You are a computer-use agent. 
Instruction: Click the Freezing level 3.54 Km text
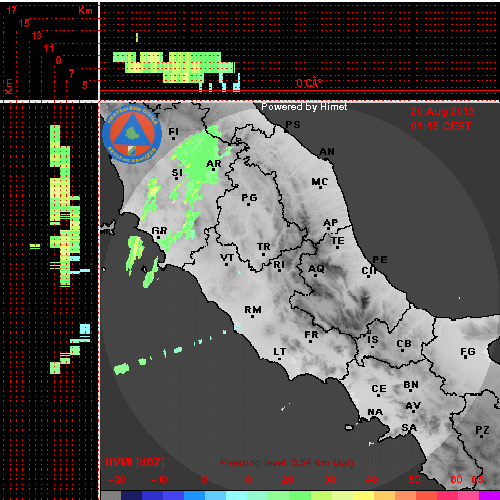[287, 463]
